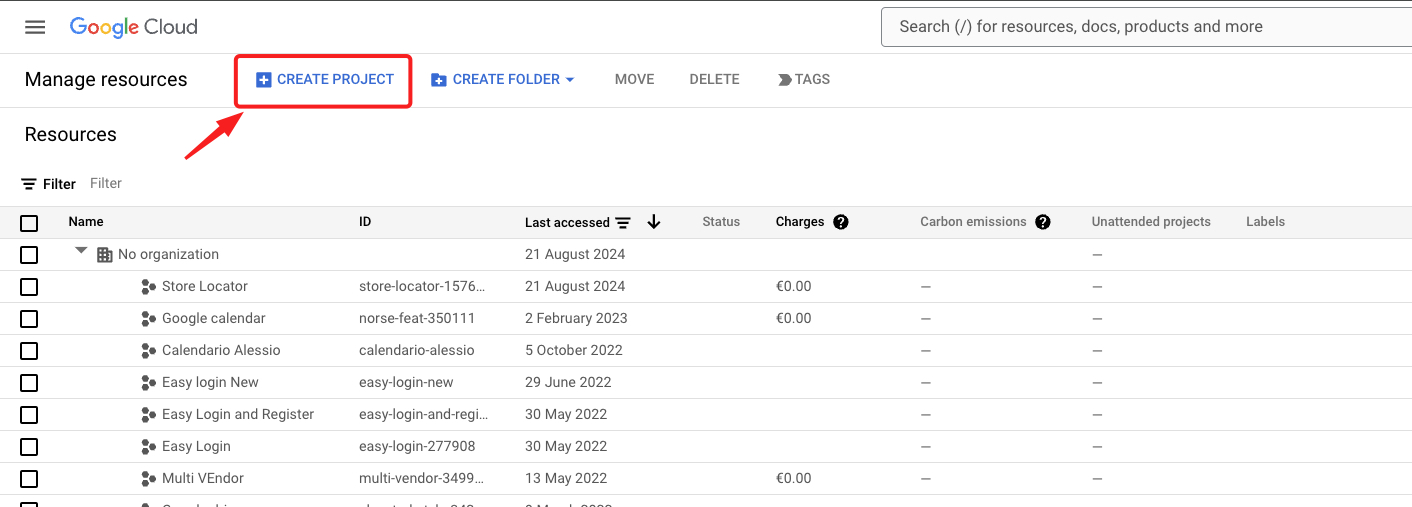Viewport: 1412px width, 507px height.
Task: Select the Easy login New project name
Action: click(x=210, y=383)
